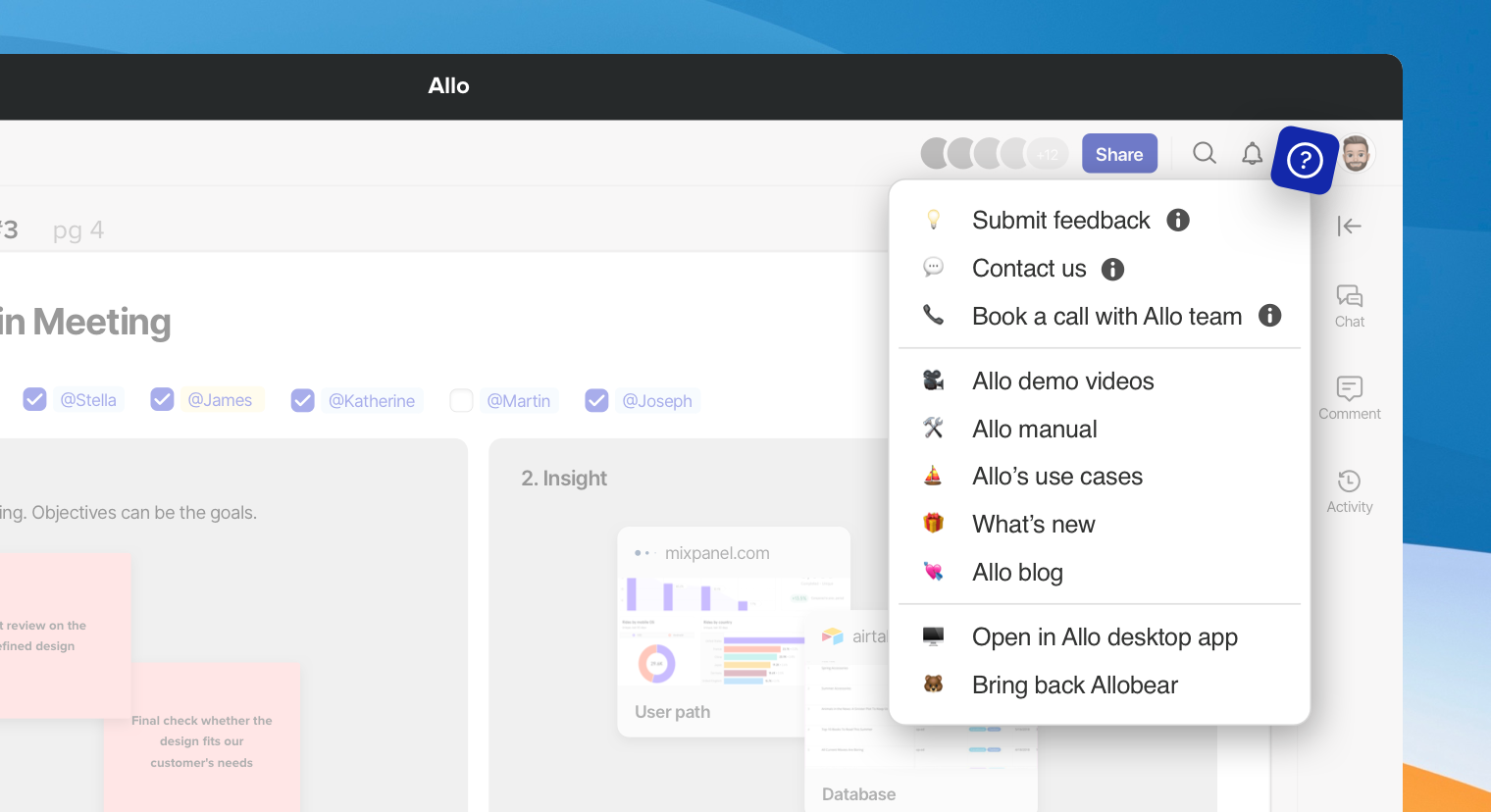Expand the +12 collaborators list
This screenshot has height=812, width=1491.
[1048, 154]
